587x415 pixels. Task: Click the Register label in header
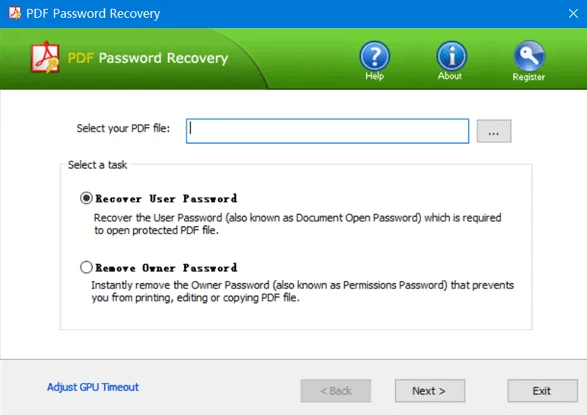529,77
